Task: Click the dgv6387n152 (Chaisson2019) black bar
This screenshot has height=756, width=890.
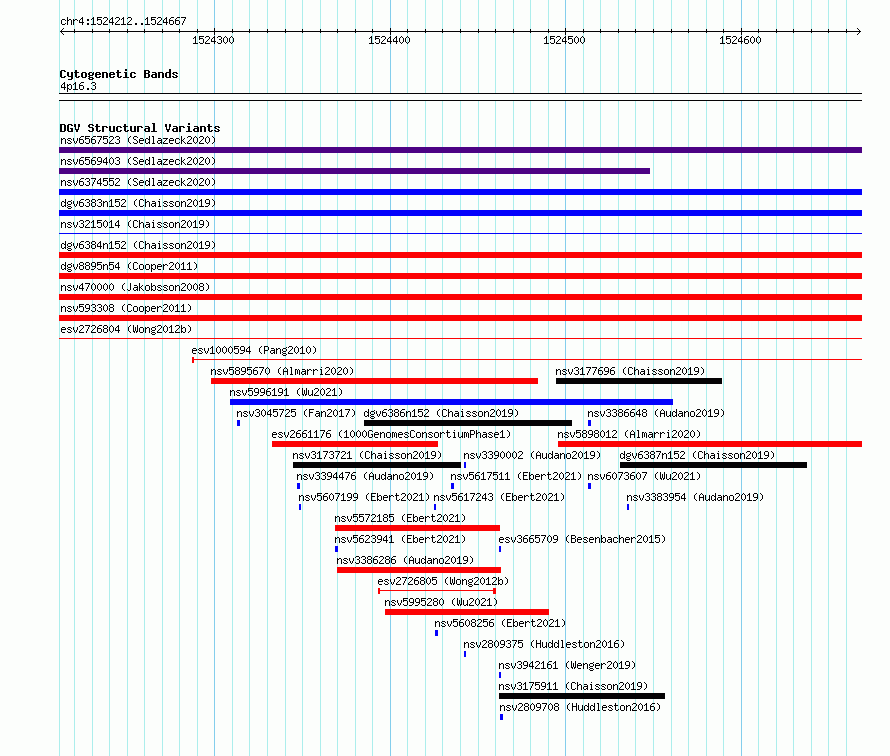Action: [x=713, y=465]
